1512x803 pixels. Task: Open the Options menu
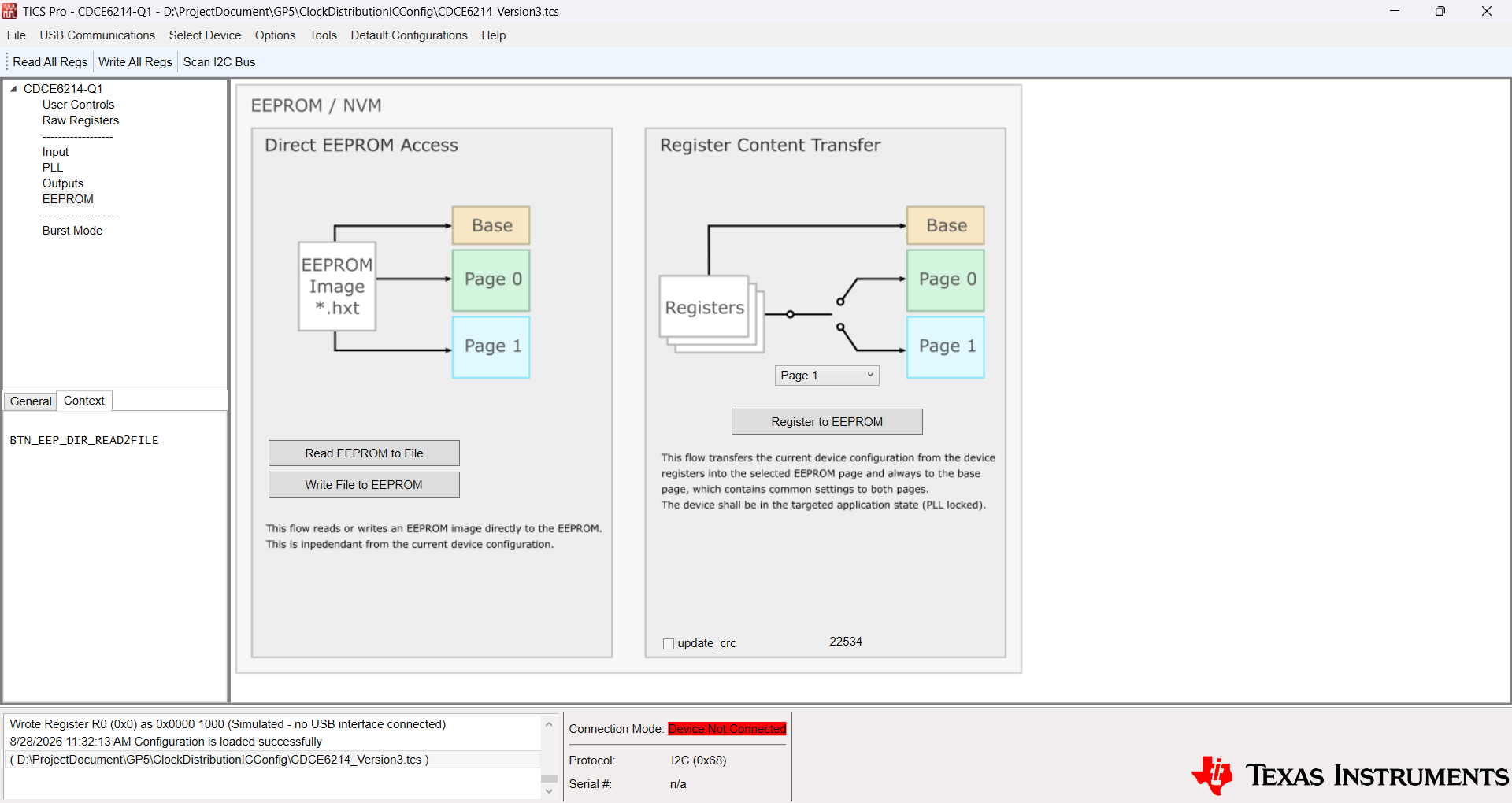[275, 35]
